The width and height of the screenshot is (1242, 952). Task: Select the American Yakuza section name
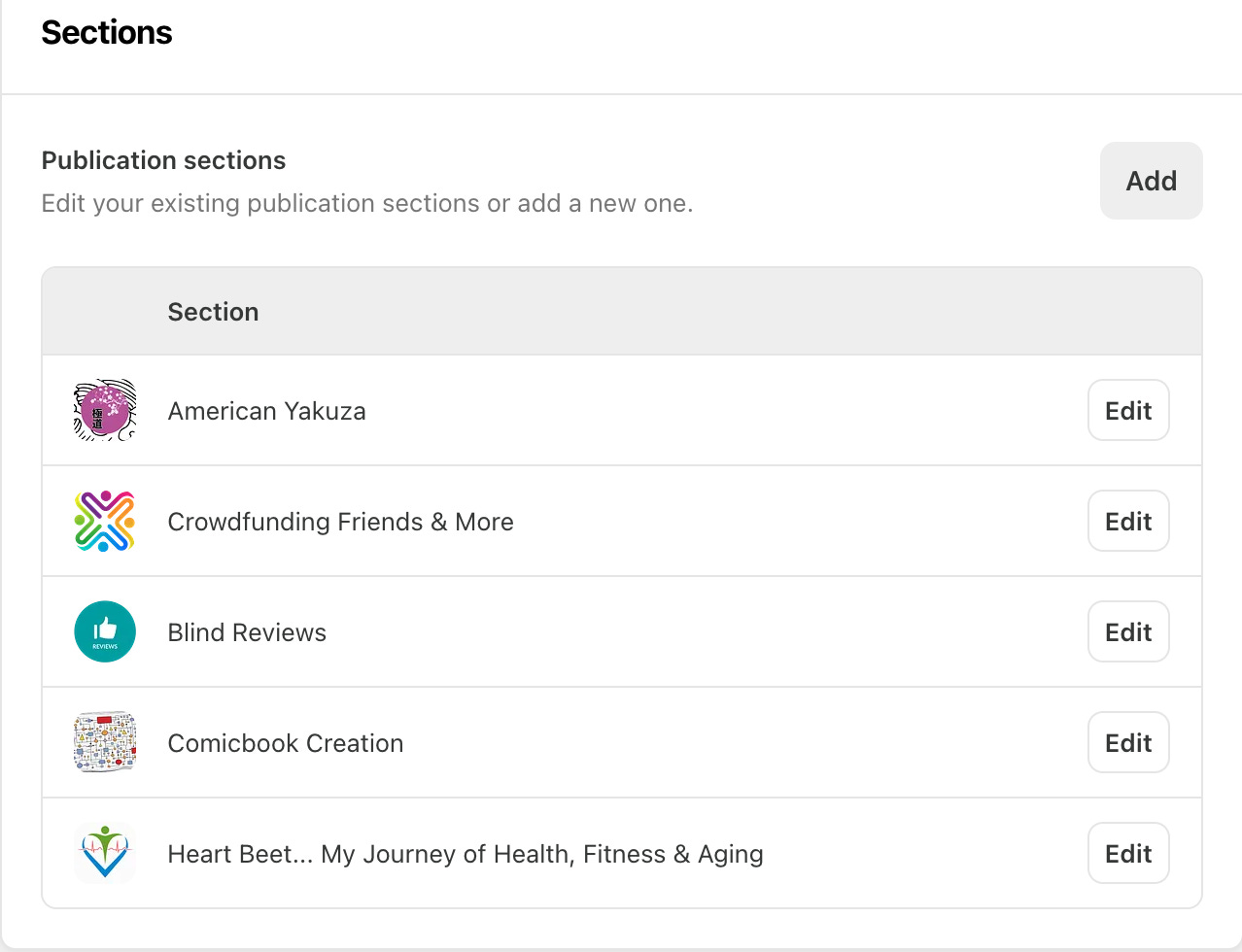[x=266, y=411]
